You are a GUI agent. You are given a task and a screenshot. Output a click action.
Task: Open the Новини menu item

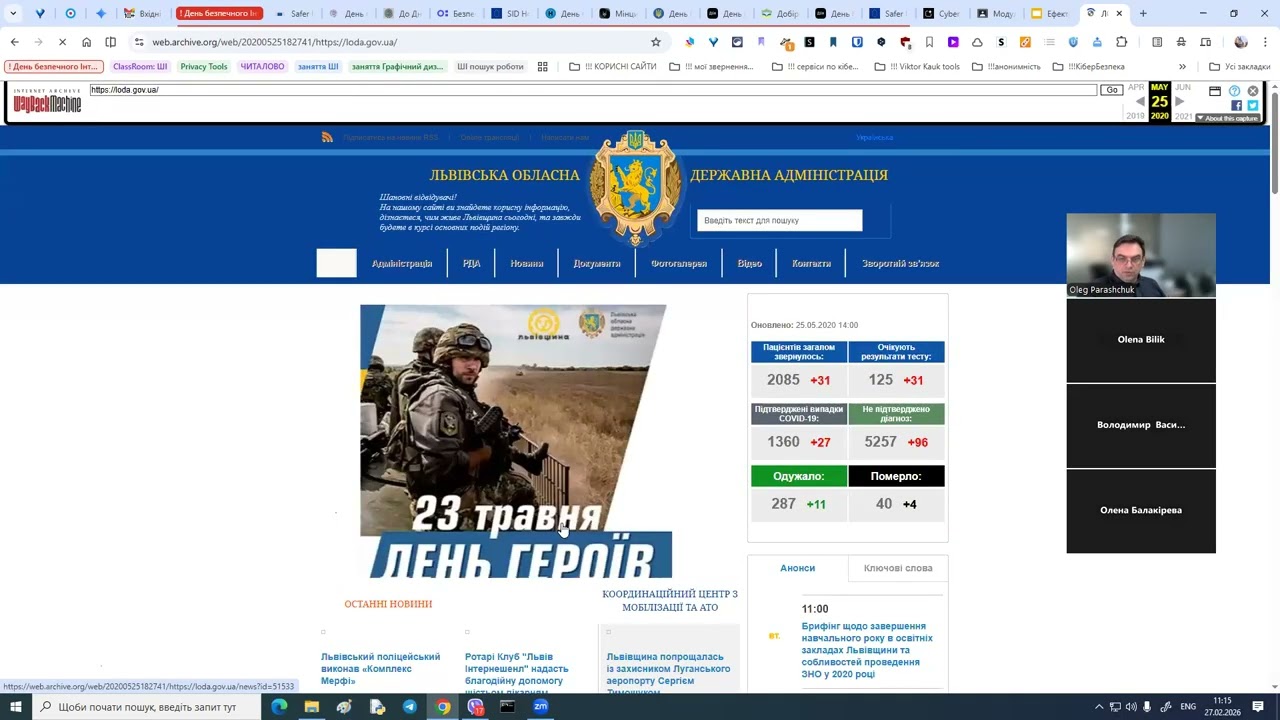pos(527,263)
